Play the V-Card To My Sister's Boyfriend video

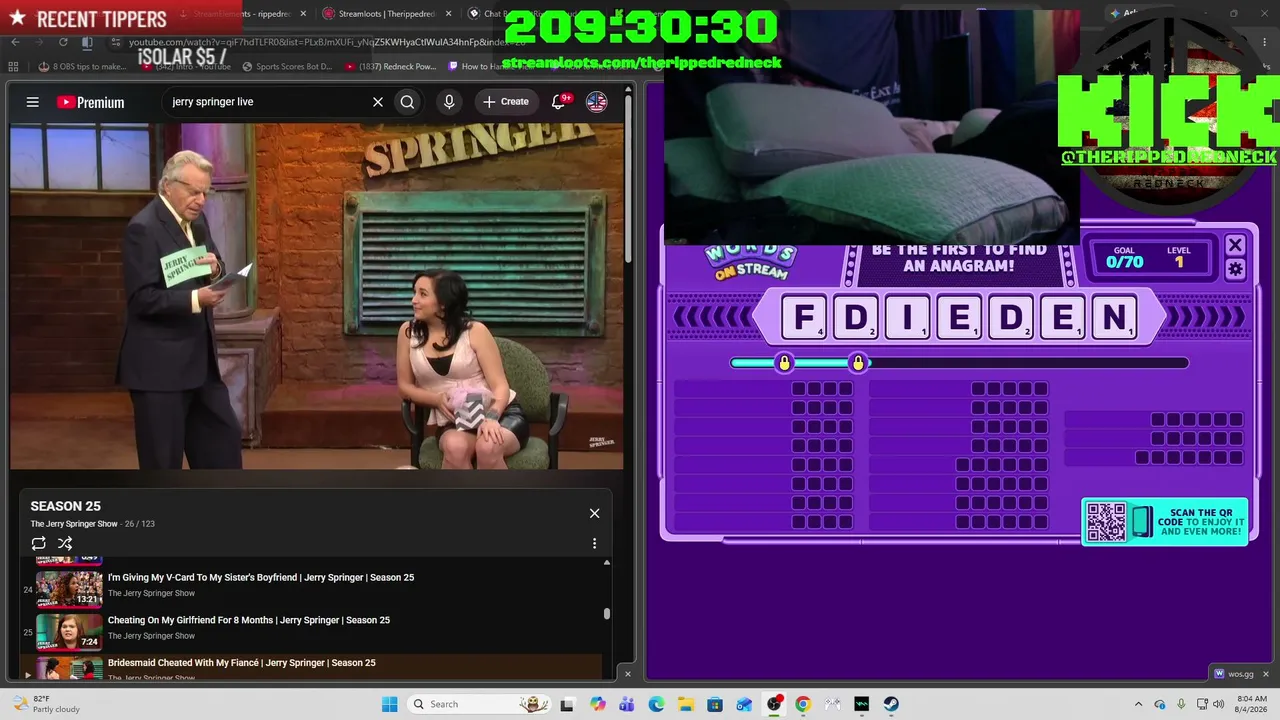click(x=261, y=577)
